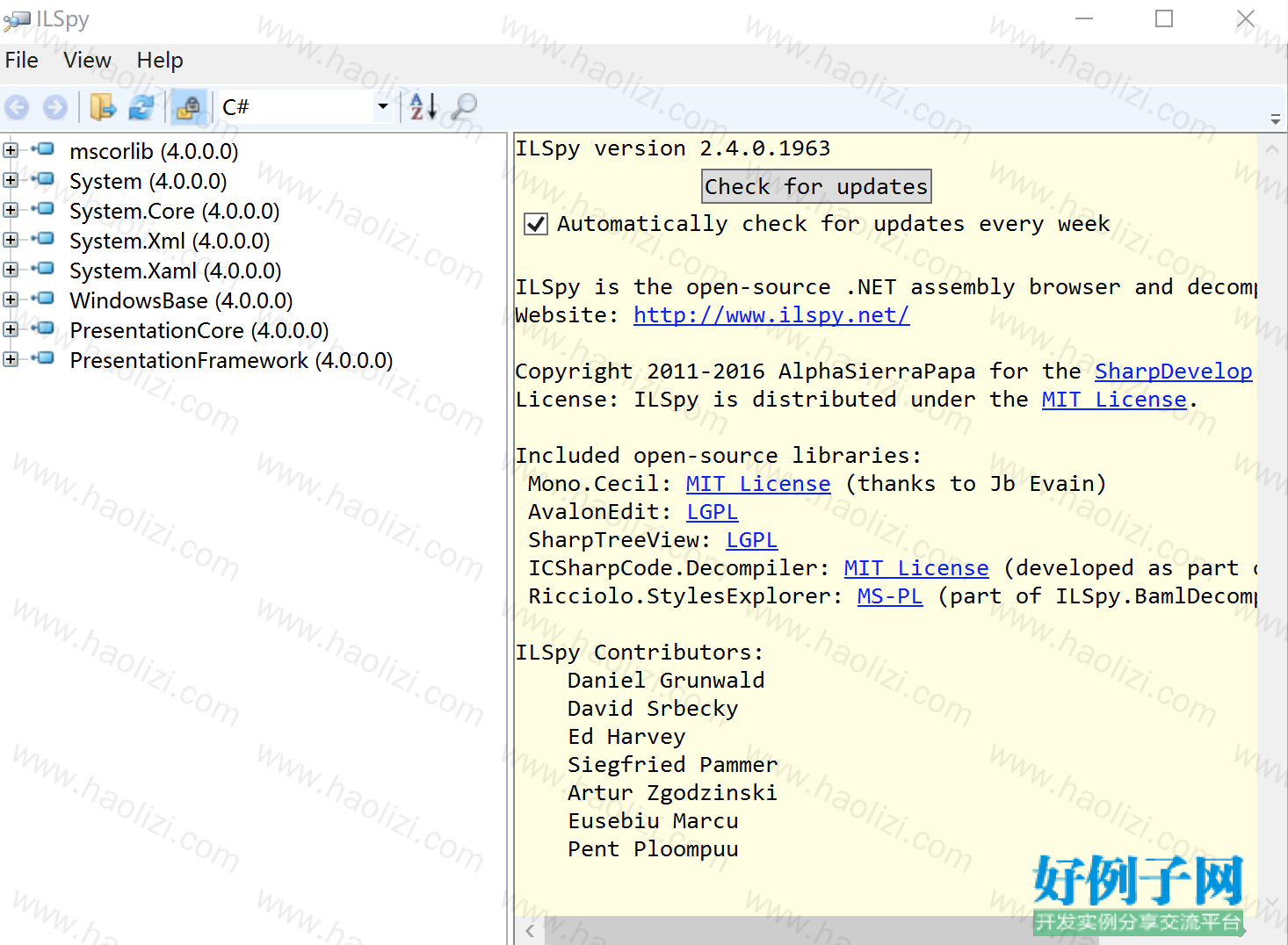Click contributor name Ed Harvey
The width and height of the screenshot is (1288, 945).
coord(626,737)
